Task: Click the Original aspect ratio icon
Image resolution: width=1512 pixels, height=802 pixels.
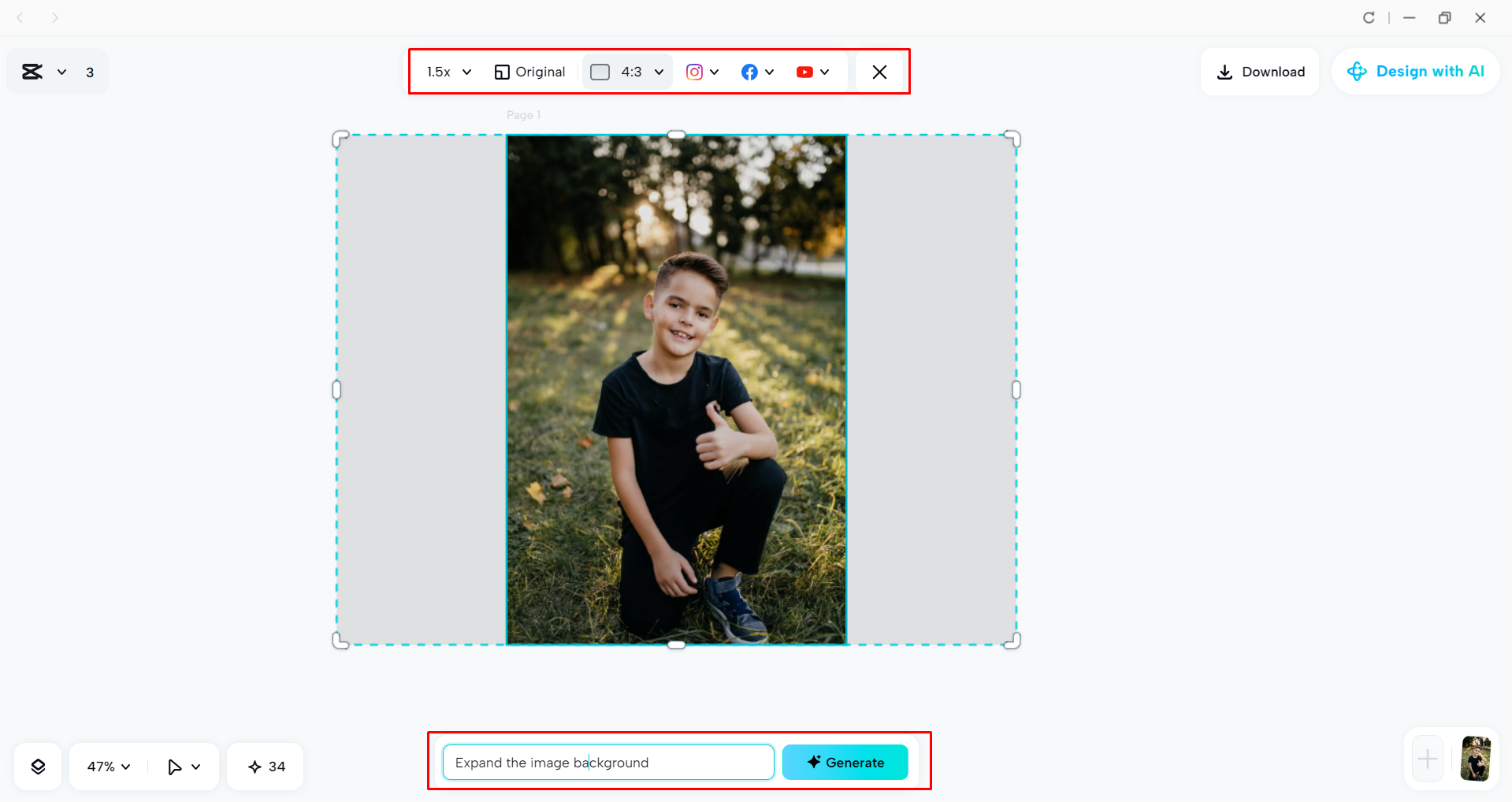Action: 503,72
